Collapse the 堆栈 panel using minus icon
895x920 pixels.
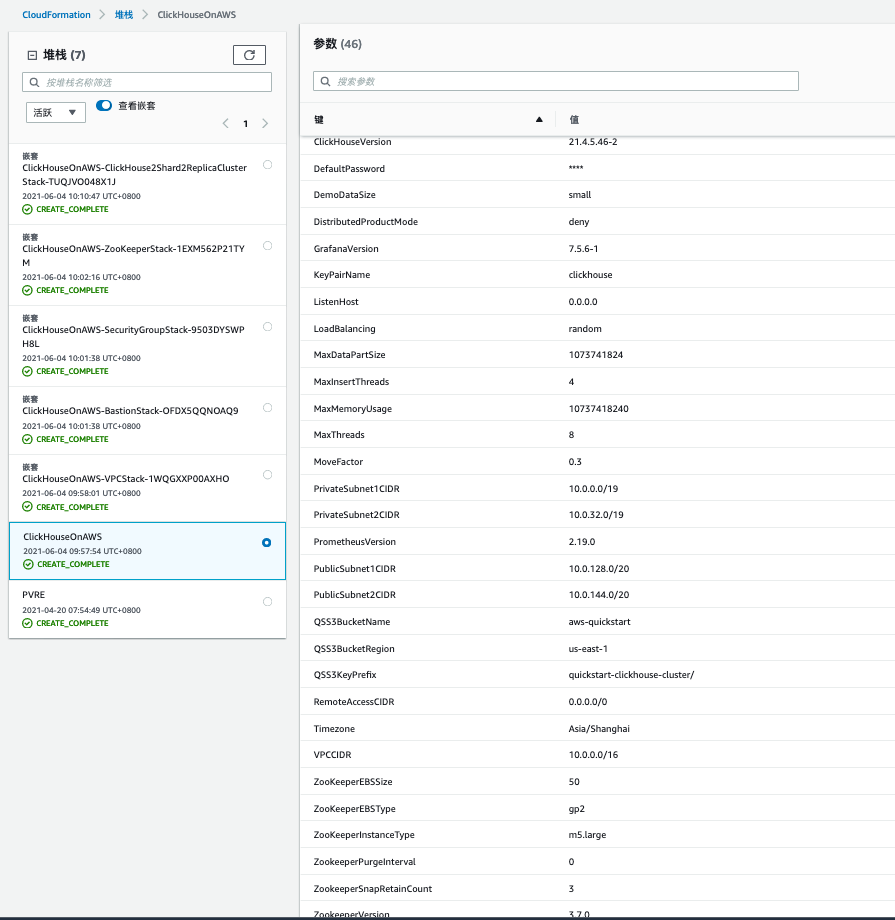tap(32, 56)
